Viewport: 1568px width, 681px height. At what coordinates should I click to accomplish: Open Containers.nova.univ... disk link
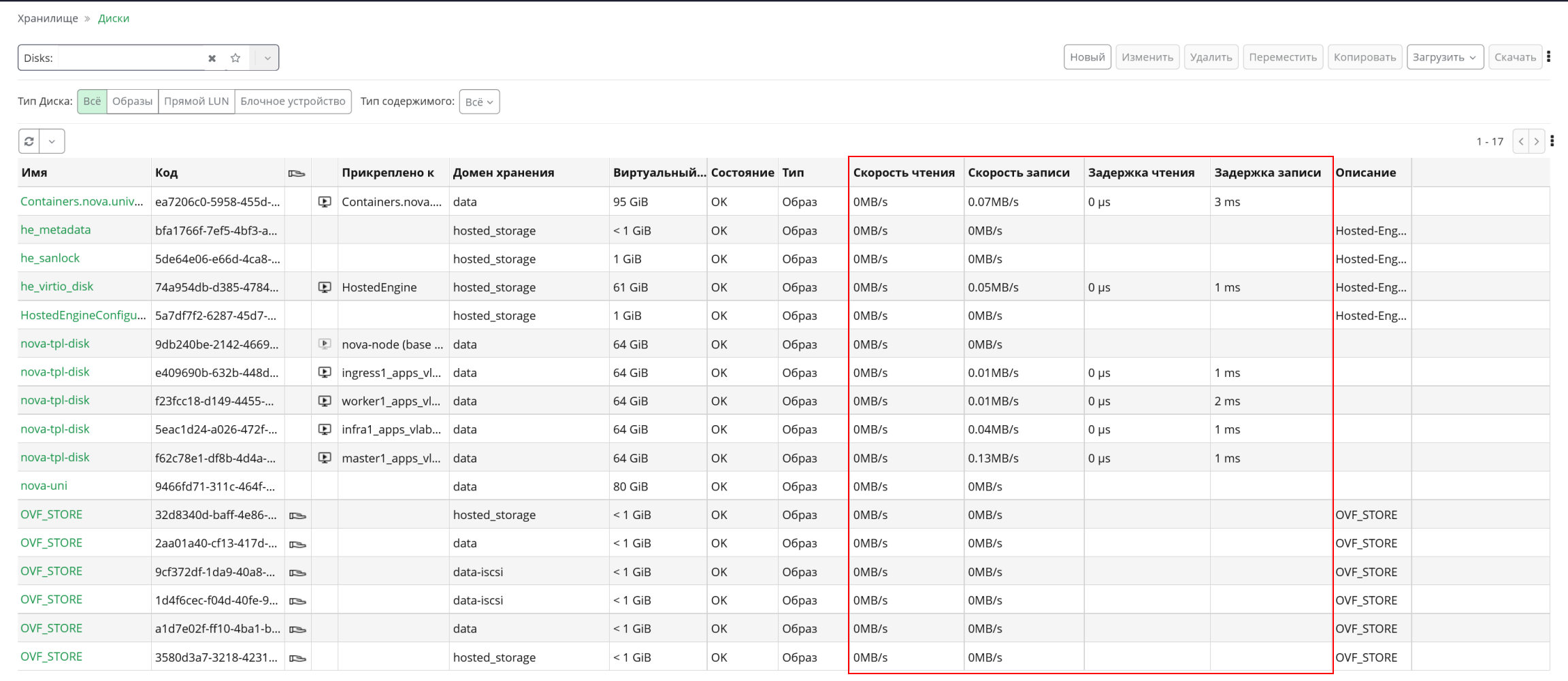(x=82, y=201)
